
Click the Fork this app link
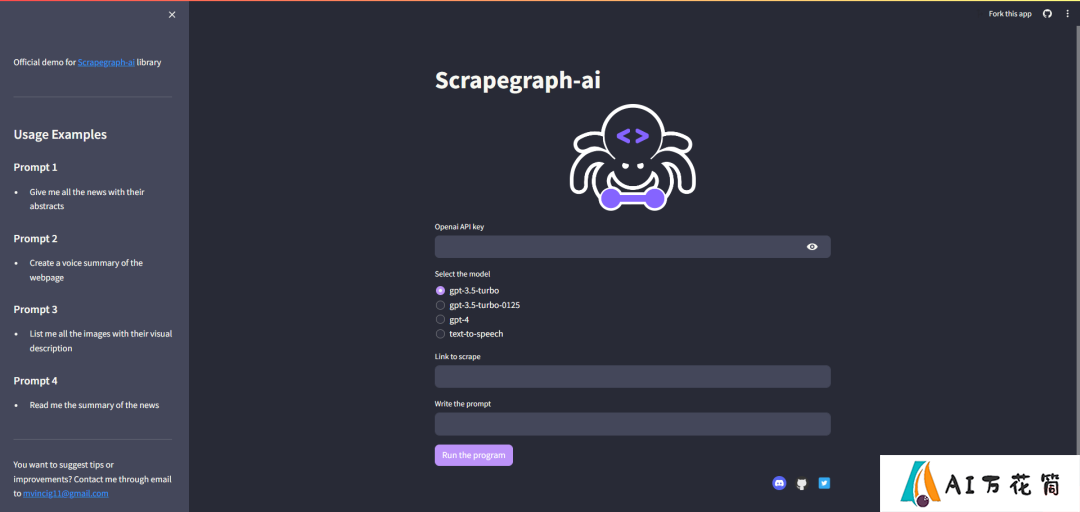point(1010,14)
